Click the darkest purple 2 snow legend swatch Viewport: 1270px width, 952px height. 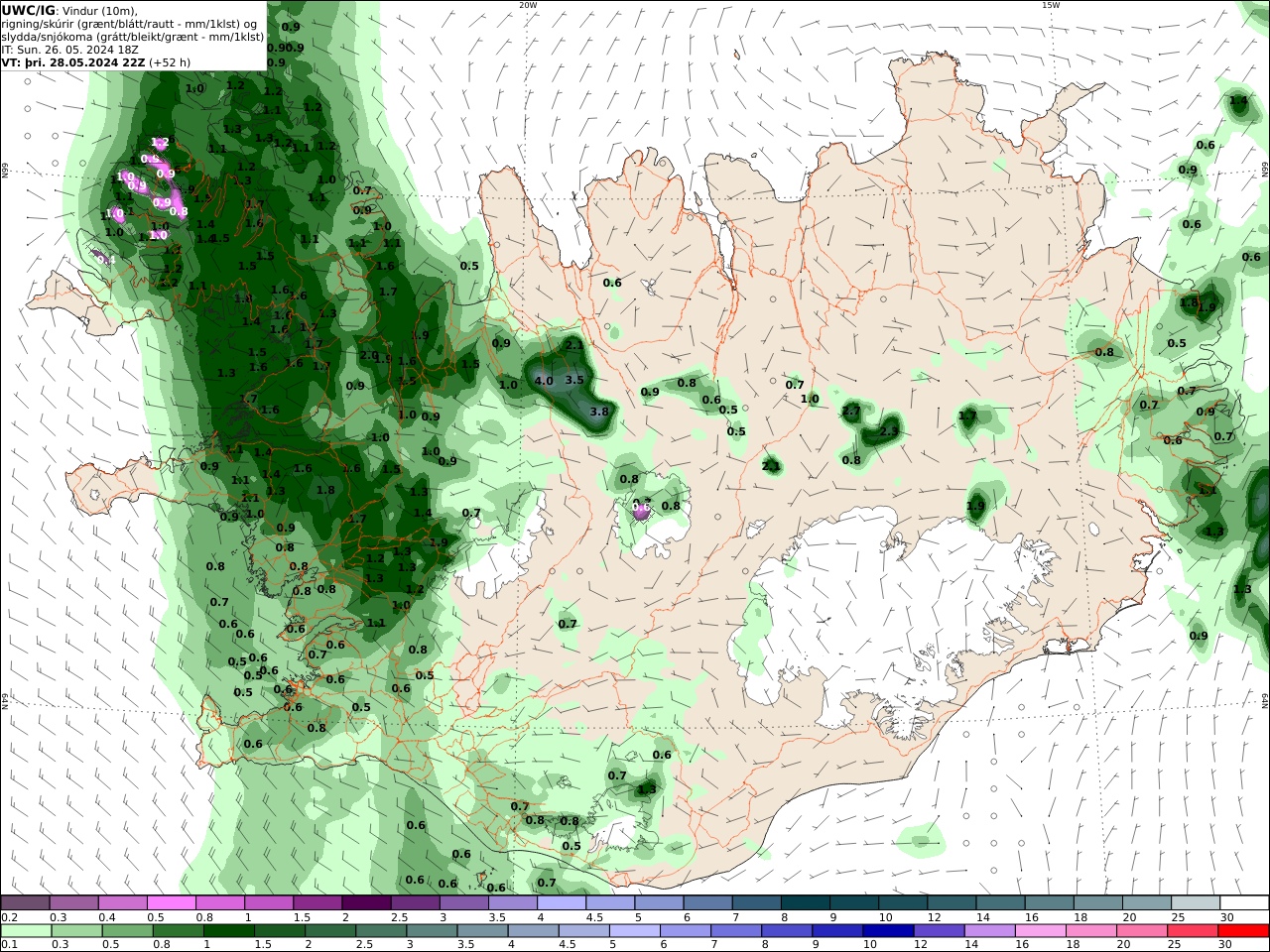coord(366,902)
